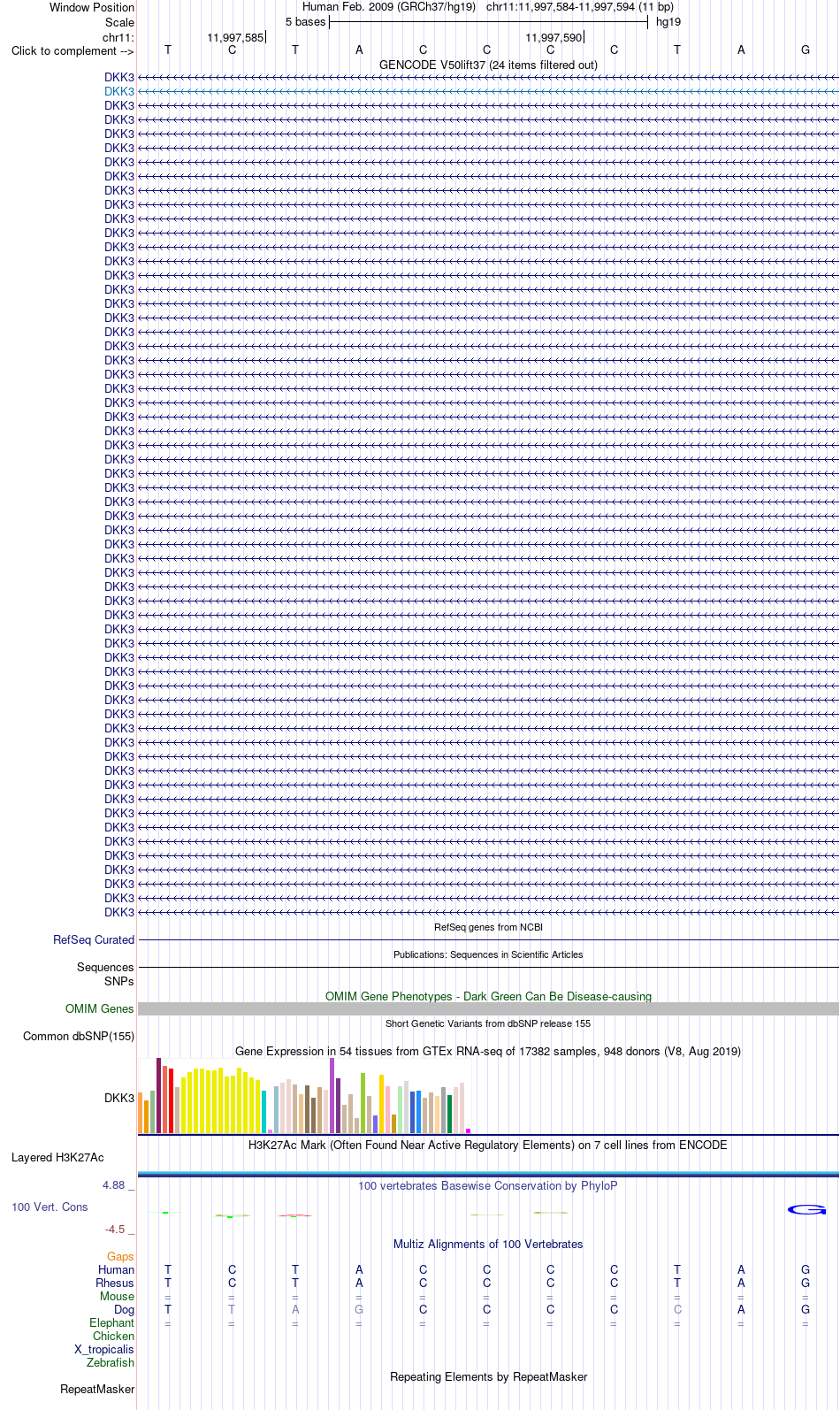Click the '100 Vert. Cons' track label
840x1410 pixels.
[50, 1207]
